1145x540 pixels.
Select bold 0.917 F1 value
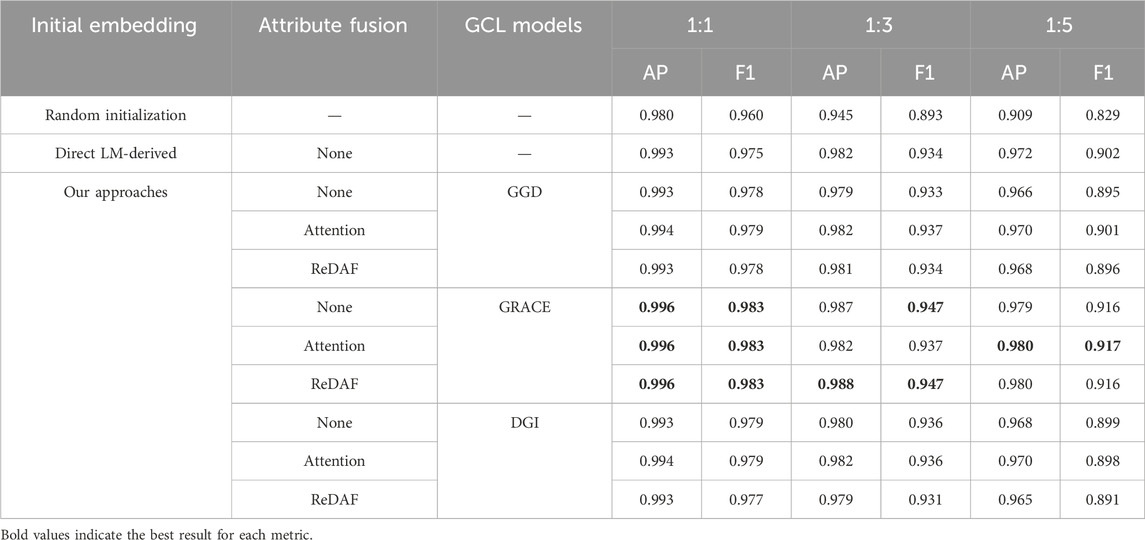click(1103, 346)
